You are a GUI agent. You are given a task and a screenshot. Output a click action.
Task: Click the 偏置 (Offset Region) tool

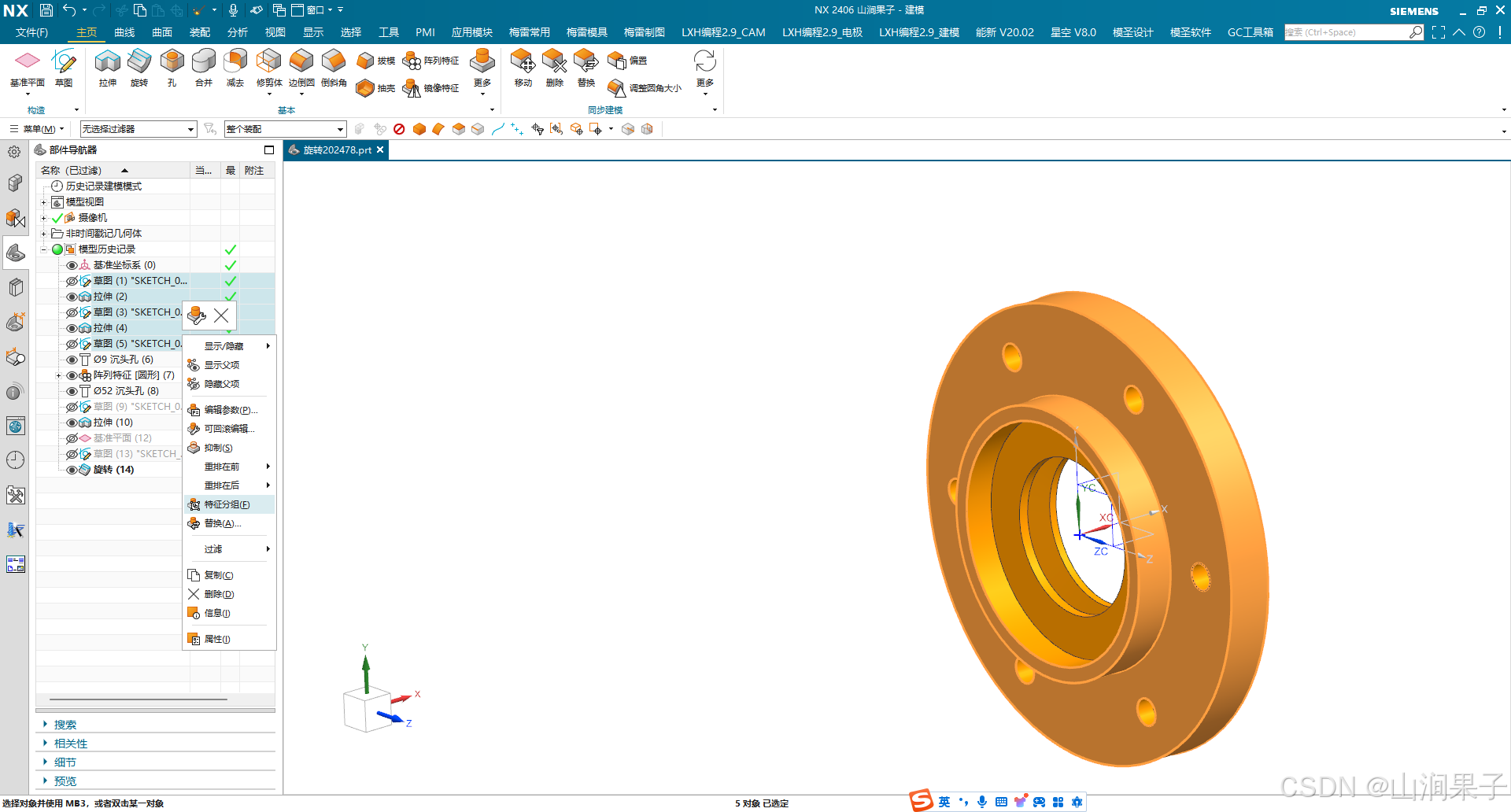pyautogui.click(x=627, y=61)
